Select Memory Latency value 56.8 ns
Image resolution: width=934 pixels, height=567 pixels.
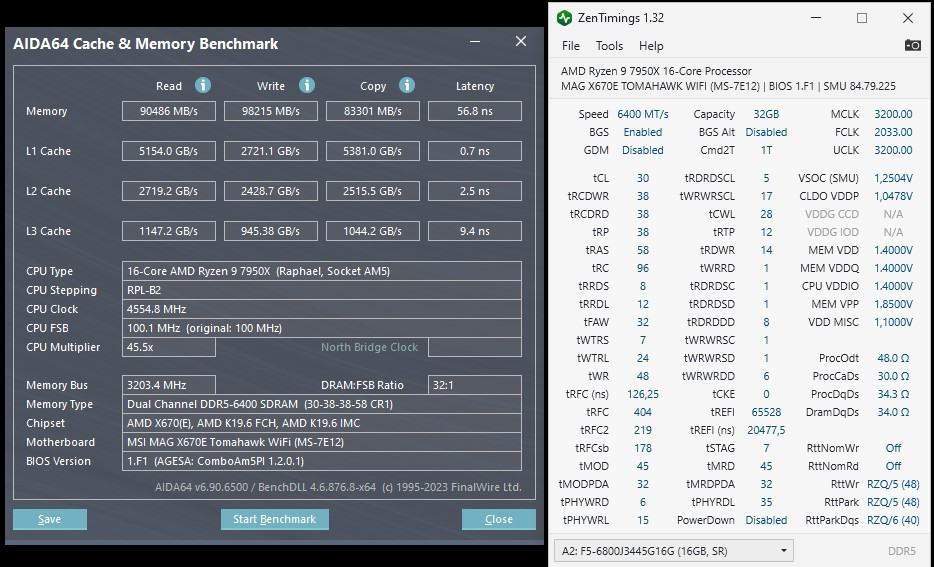475,111
